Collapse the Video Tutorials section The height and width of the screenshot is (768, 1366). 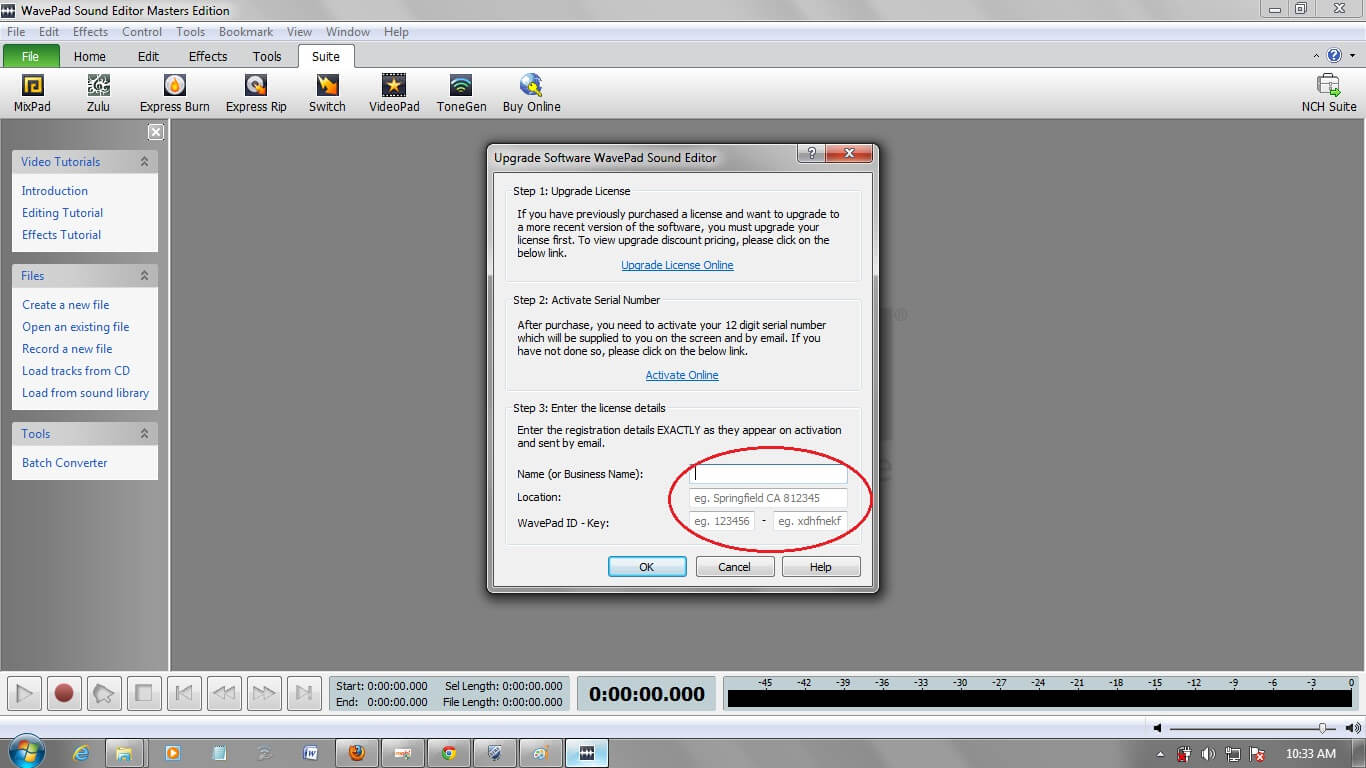[144, 162]
